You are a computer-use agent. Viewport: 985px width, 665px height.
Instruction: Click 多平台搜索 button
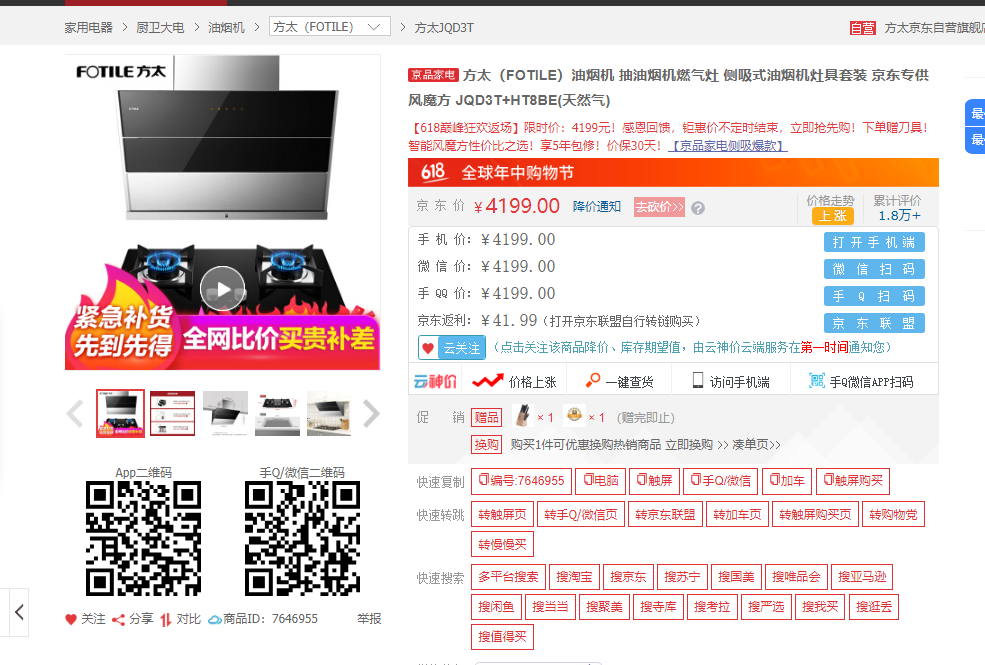508,576
